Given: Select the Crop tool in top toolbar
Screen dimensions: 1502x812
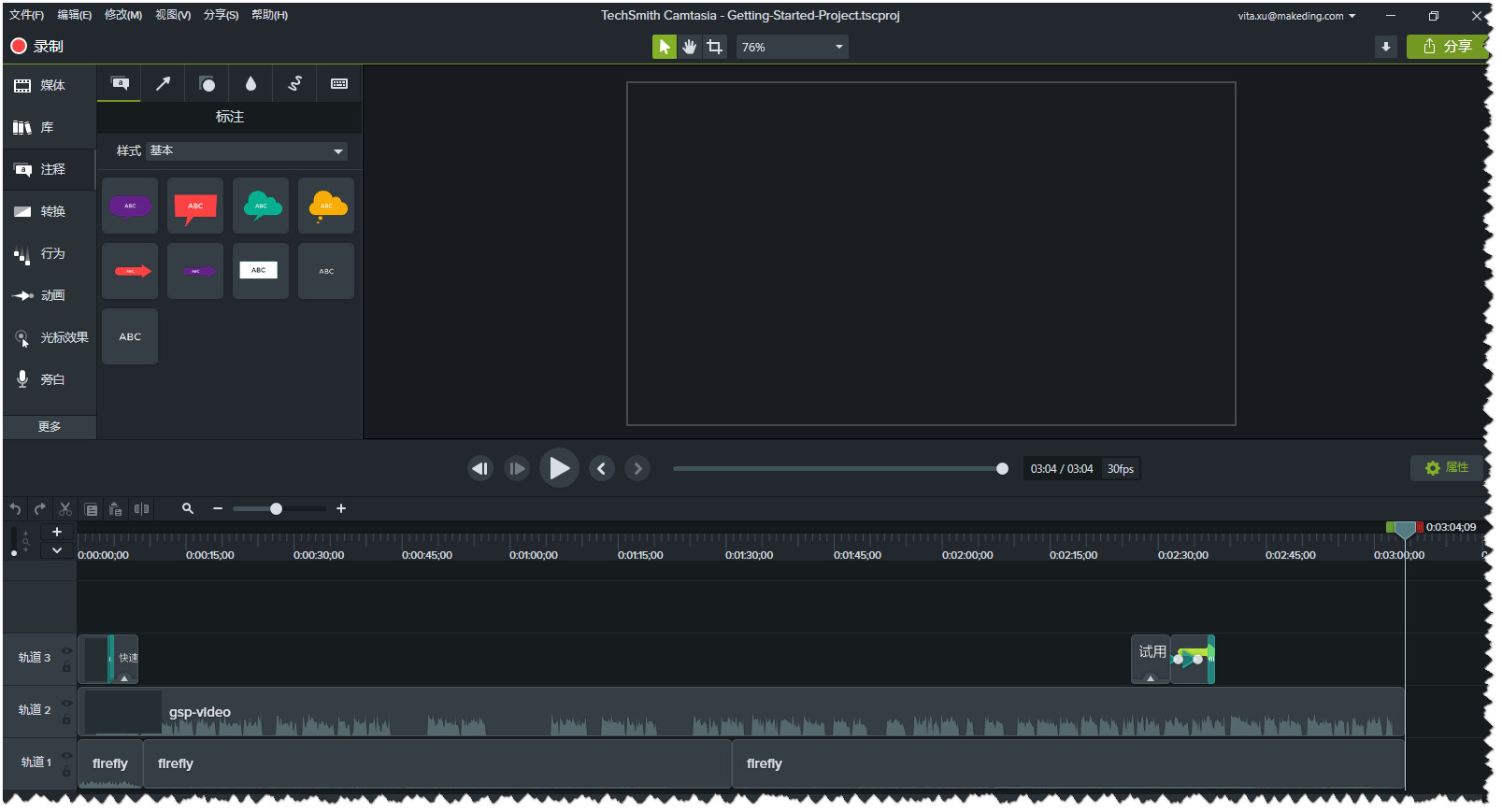Looking at the screenshot, I should [715, 47].
